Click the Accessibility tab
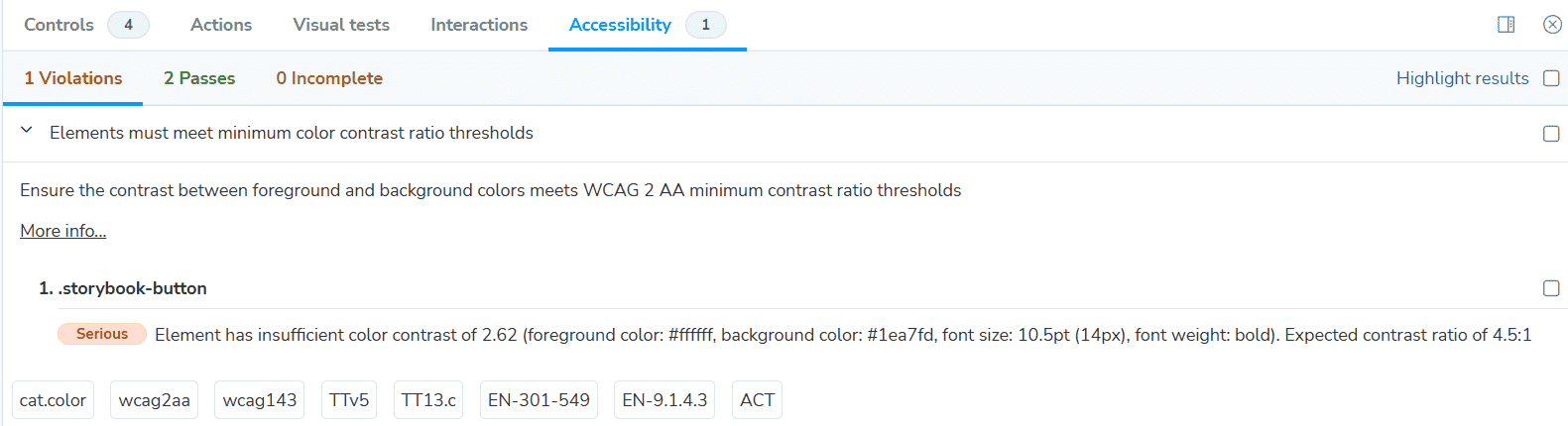 click(647, 25)
